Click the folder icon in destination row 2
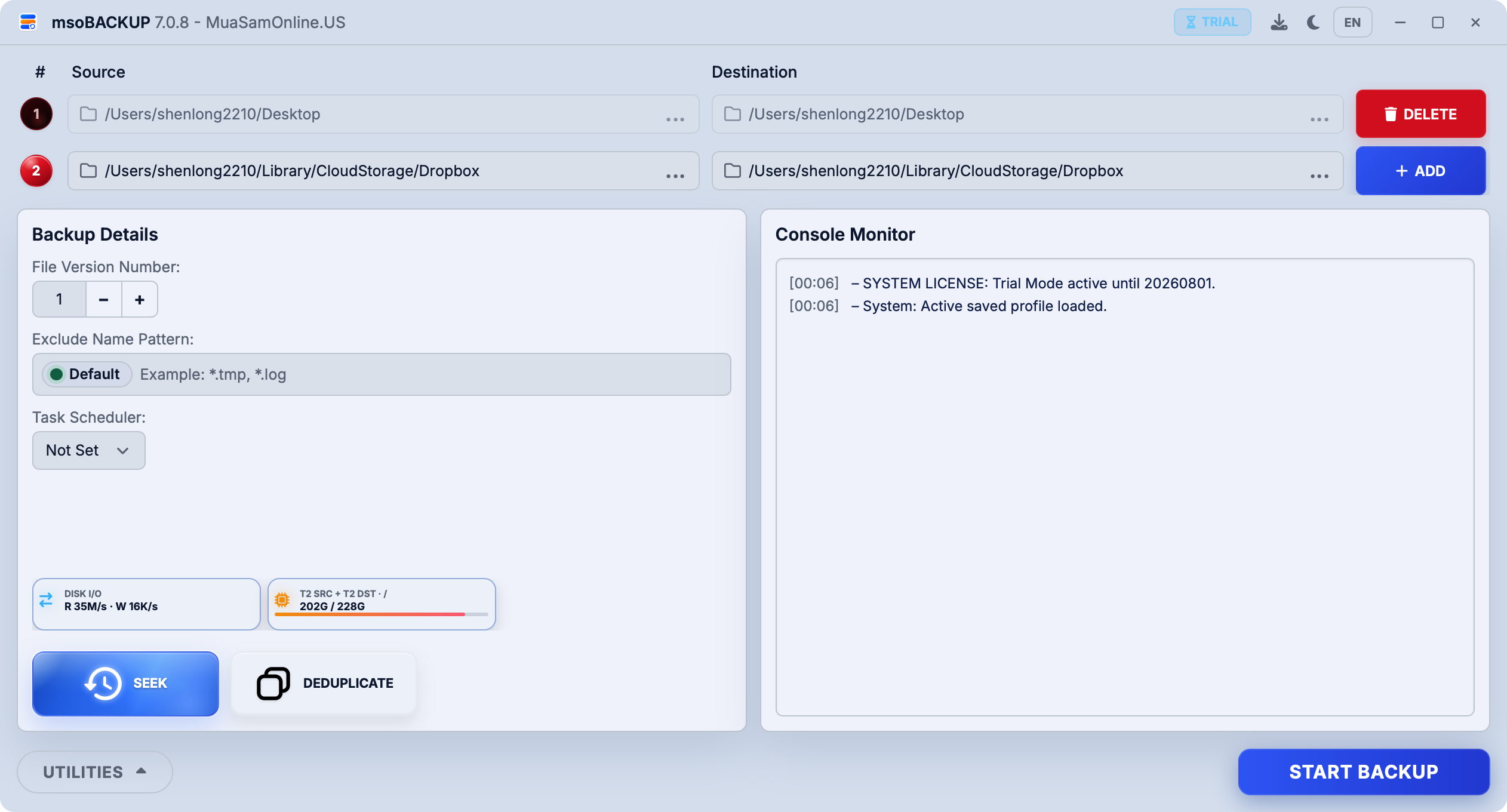Viewport: 1507px width, 812px height. coord(733,171)
